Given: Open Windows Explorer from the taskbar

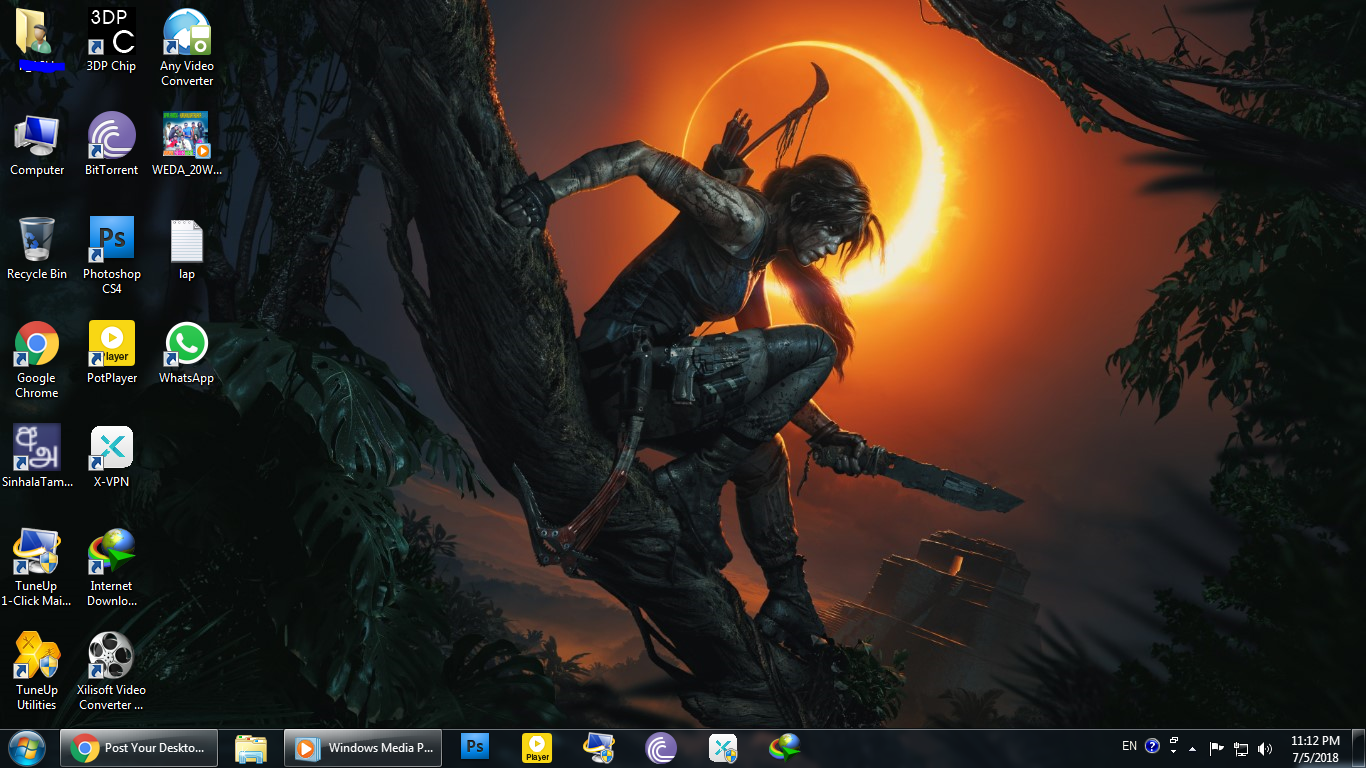Looking at the screenshot, I should click(x=251, y=748).
